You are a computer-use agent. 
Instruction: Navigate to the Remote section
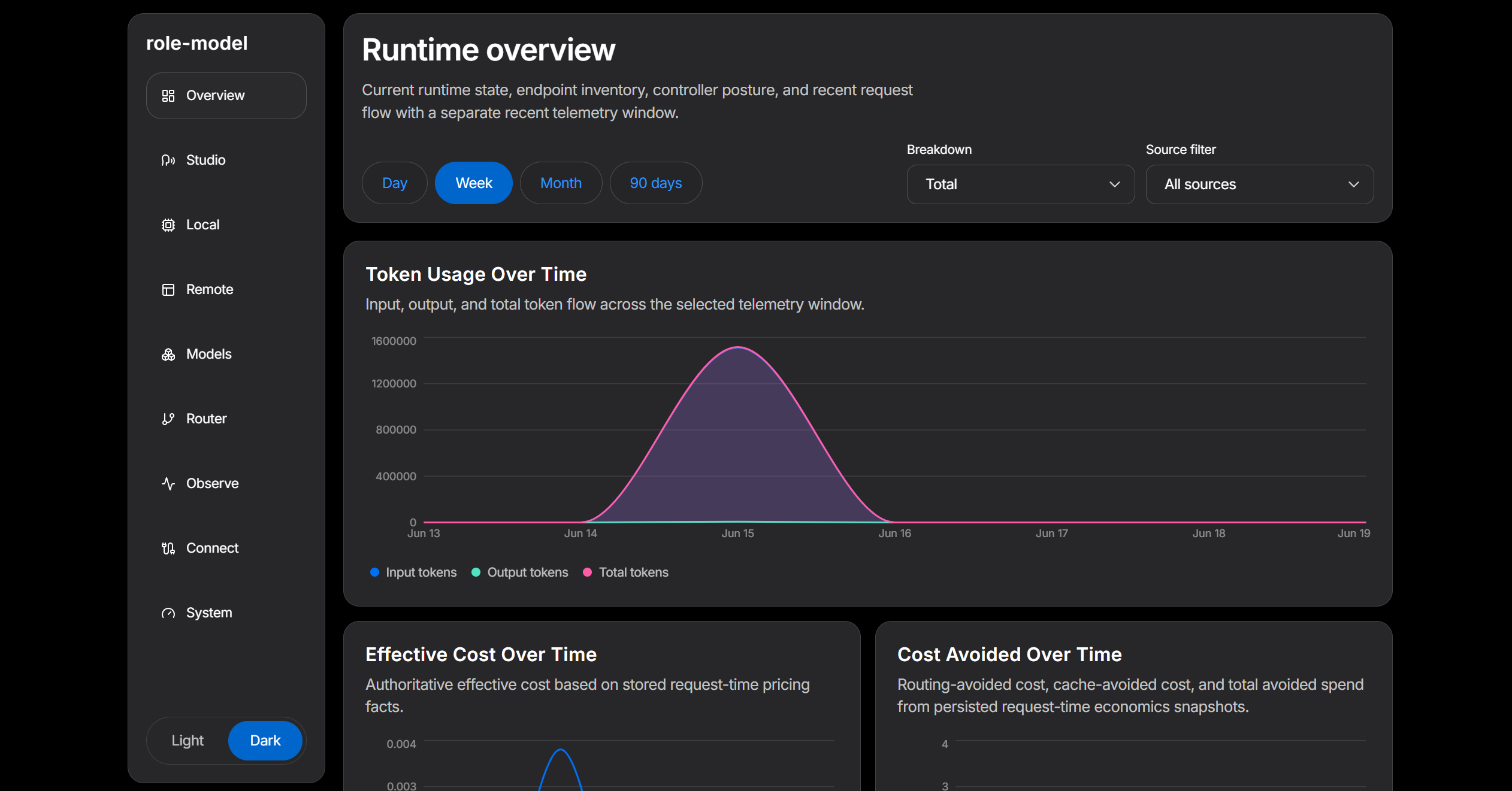pyautogui.click(x=226, y=290)
